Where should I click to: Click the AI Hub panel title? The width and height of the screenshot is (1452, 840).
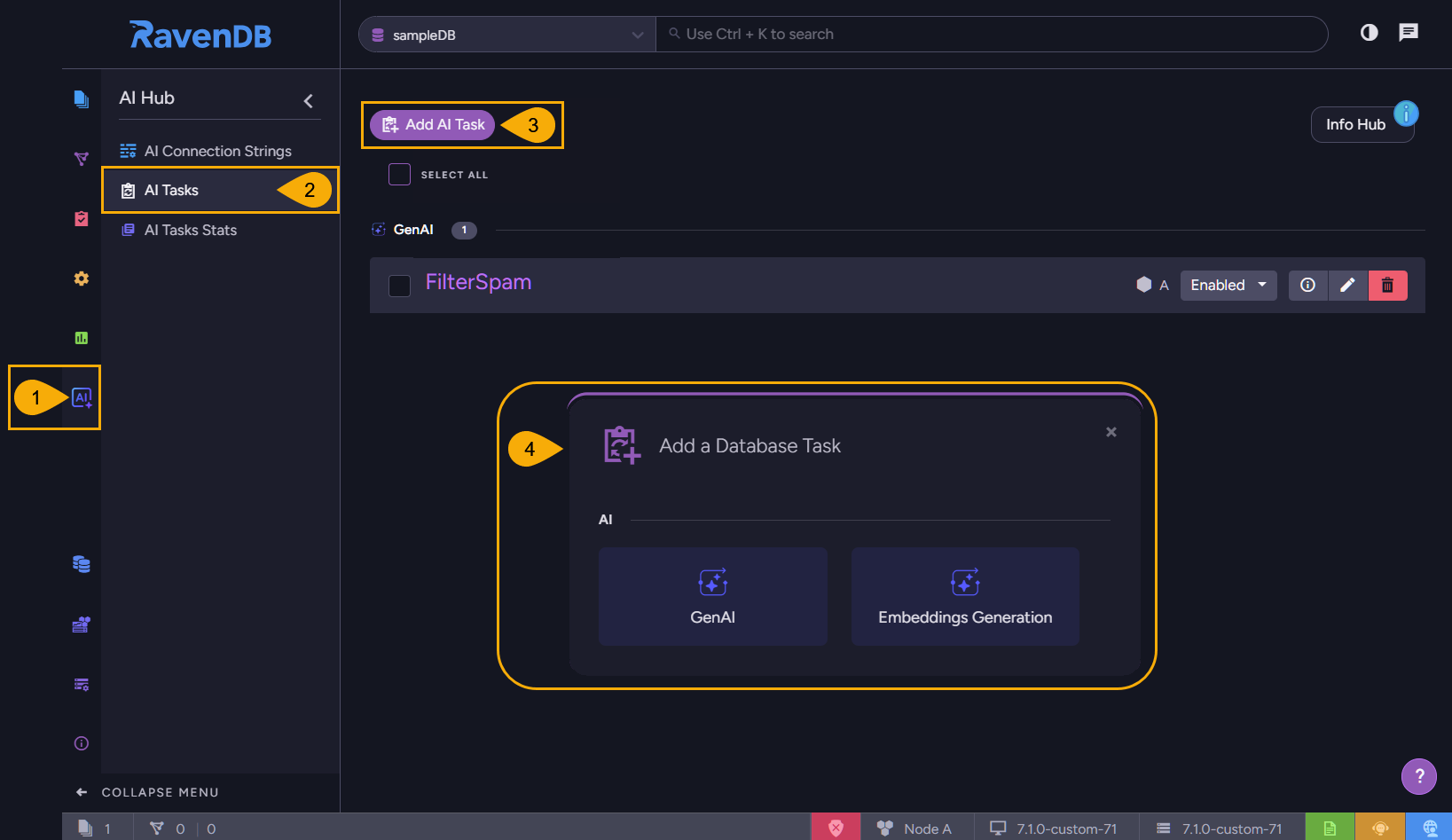click(x=147, y=98)
